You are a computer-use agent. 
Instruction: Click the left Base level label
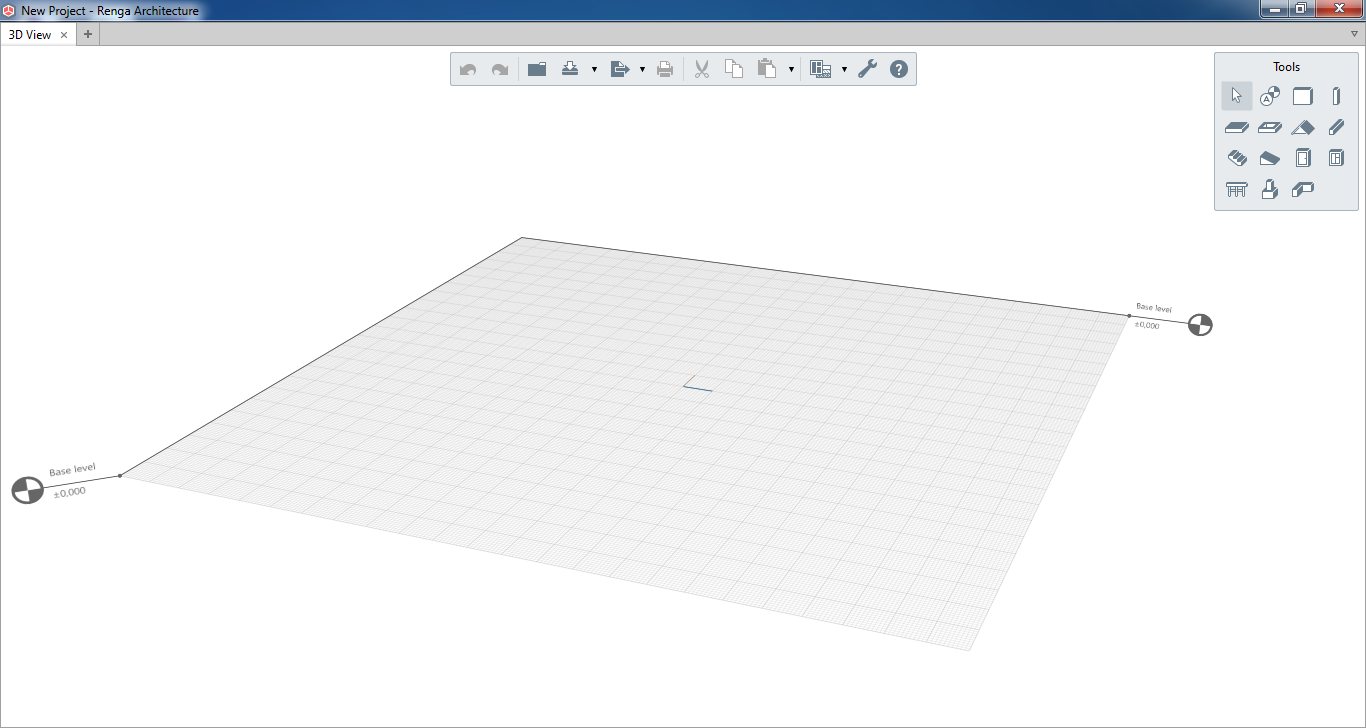tap(73, 469)
